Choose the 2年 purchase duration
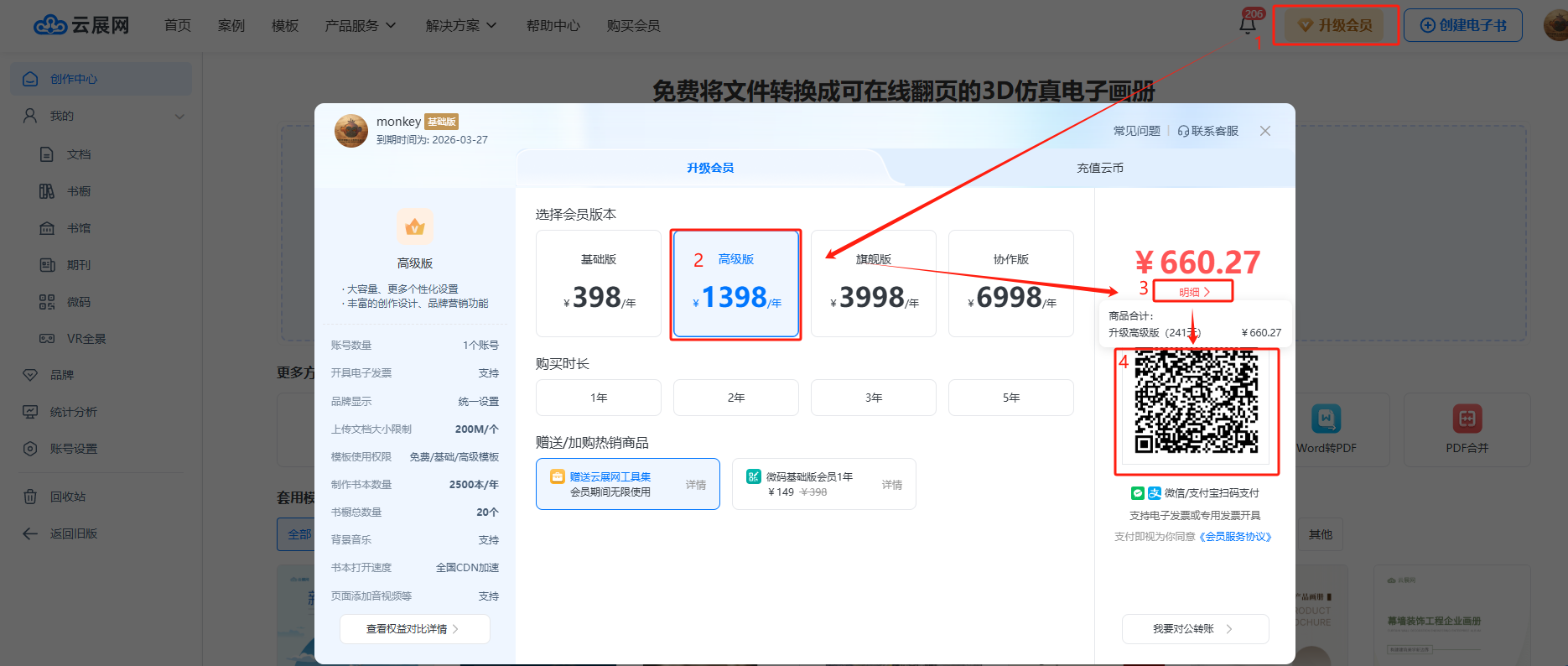Viewport: 1568px width, 666px height. tap(735, 398)
